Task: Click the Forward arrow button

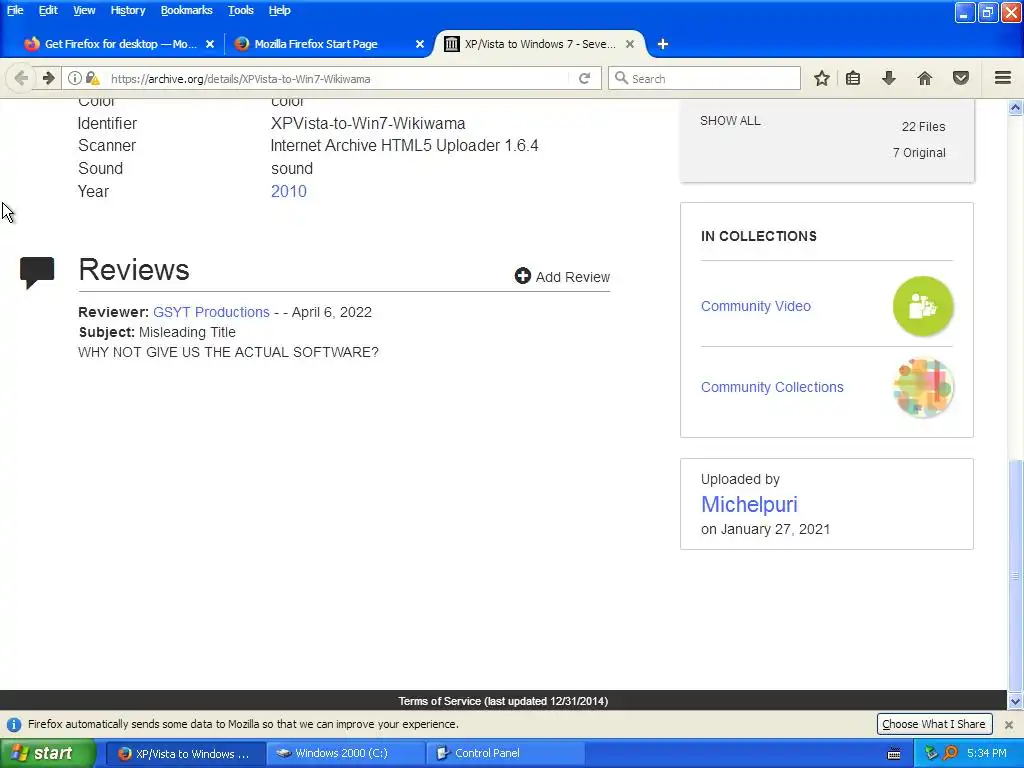Action: coord(48,78)
